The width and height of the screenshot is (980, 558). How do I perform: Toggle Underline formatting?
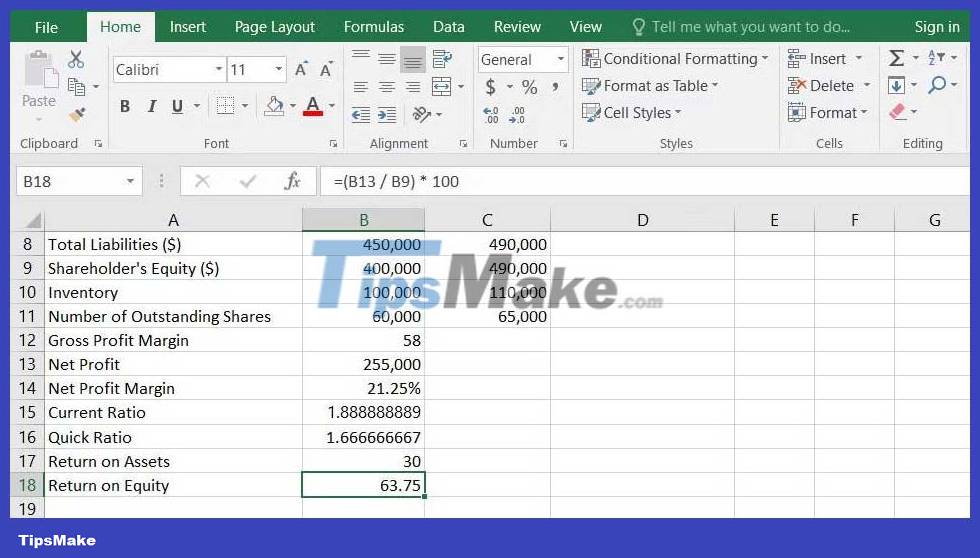(x=178, y=106)
